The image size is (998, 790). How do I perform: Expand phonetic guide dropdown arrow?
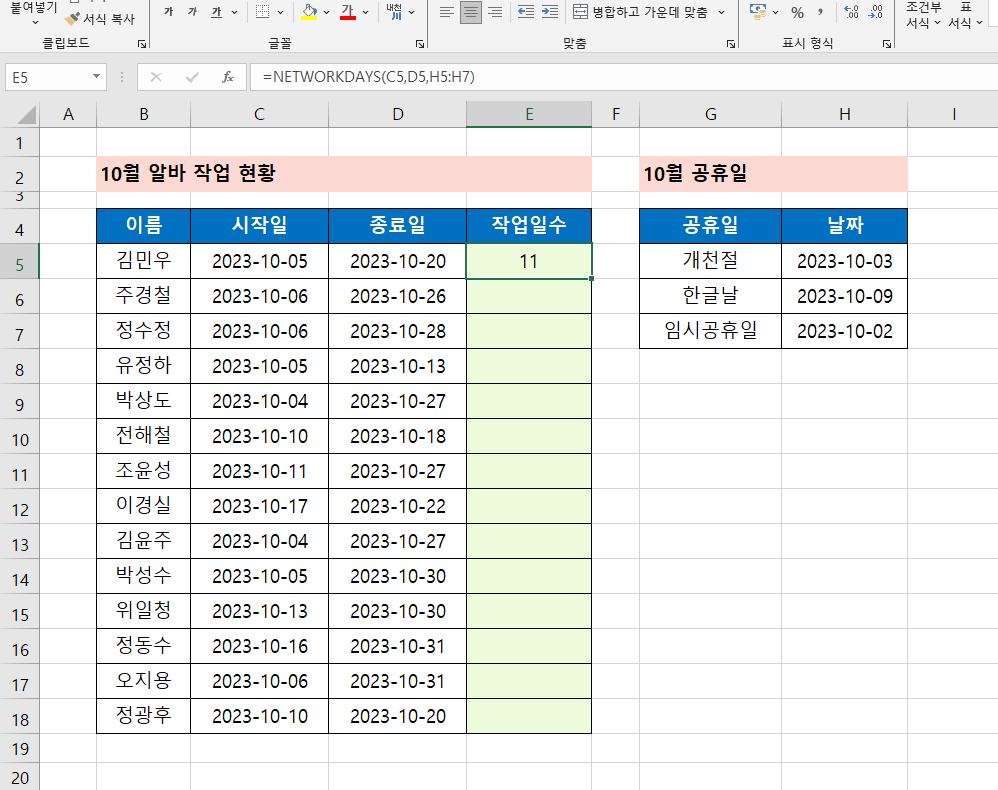412,12
